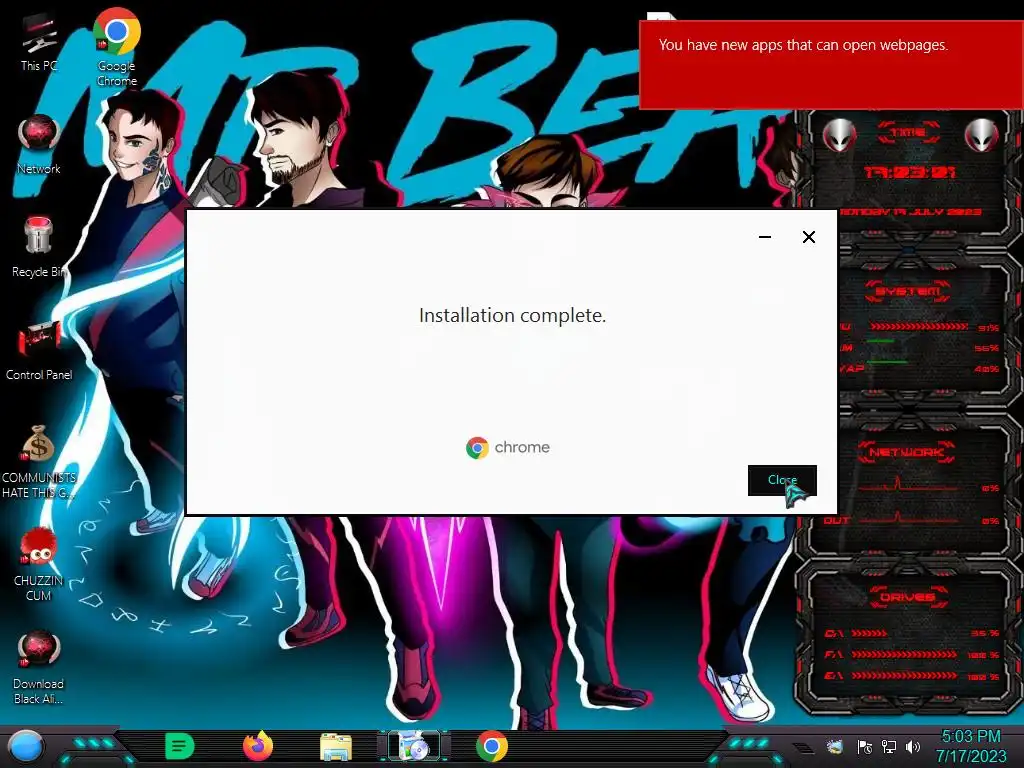Click the C:\ drive usage bar

869,633
